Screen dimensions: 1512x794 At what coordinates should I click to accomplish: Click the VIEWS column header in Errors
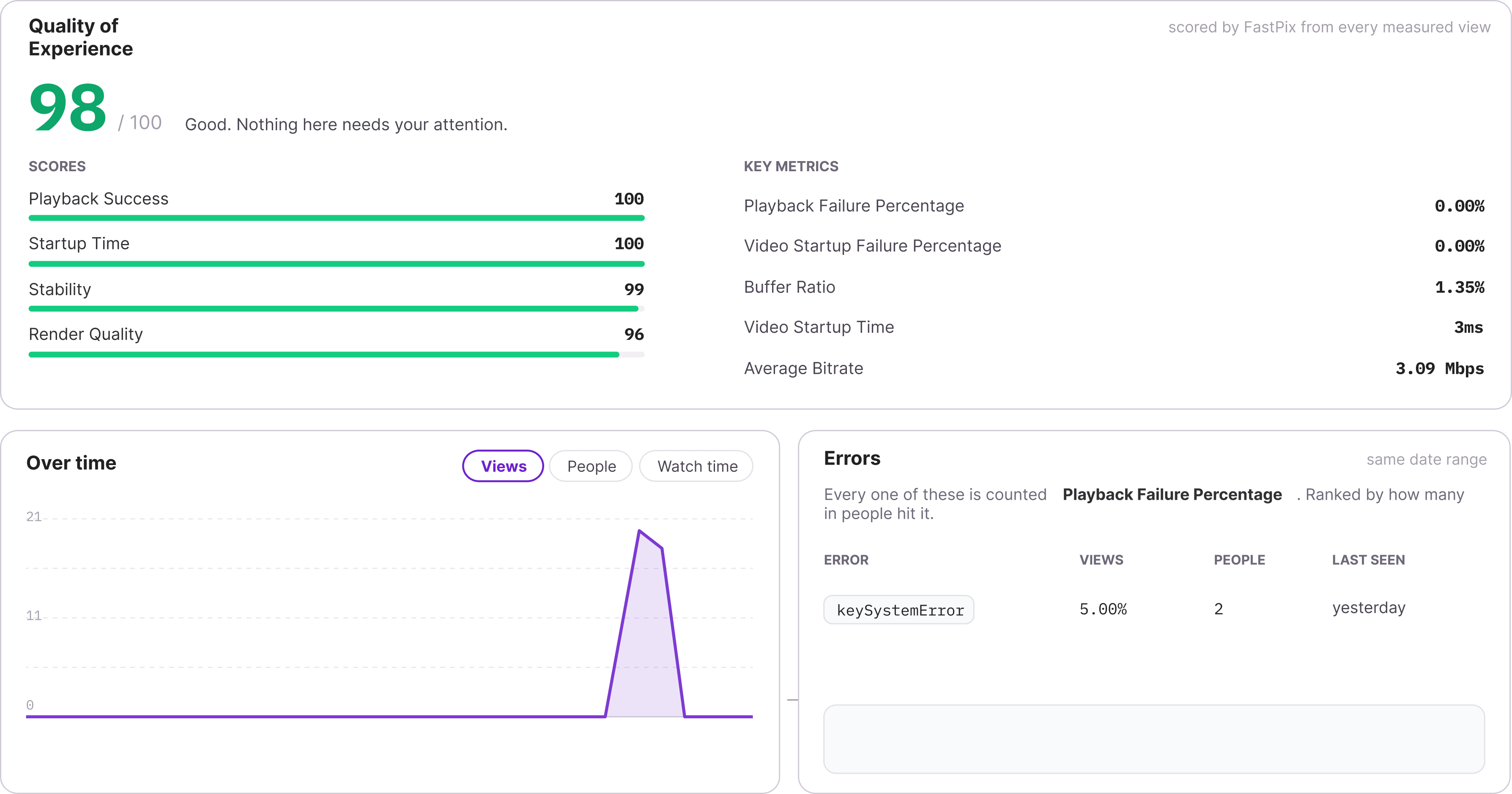coord(1101,560)
